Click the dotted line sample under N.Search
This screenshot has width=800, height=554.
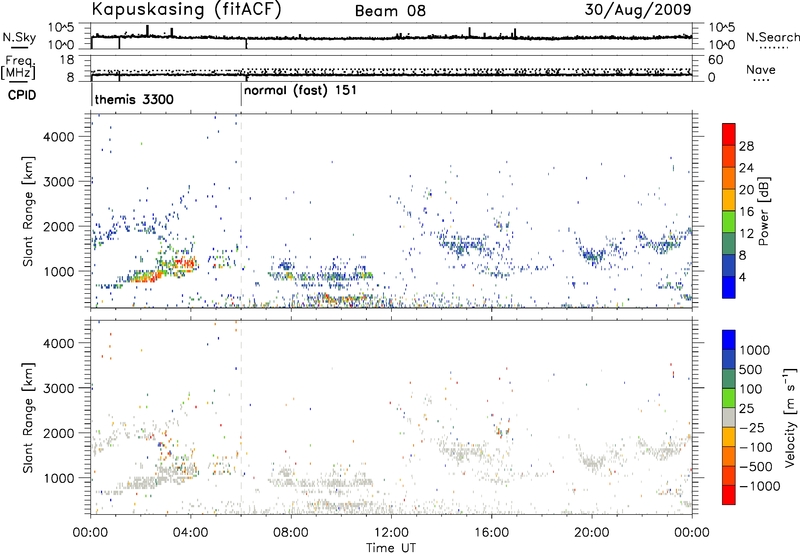coord(774,48)
